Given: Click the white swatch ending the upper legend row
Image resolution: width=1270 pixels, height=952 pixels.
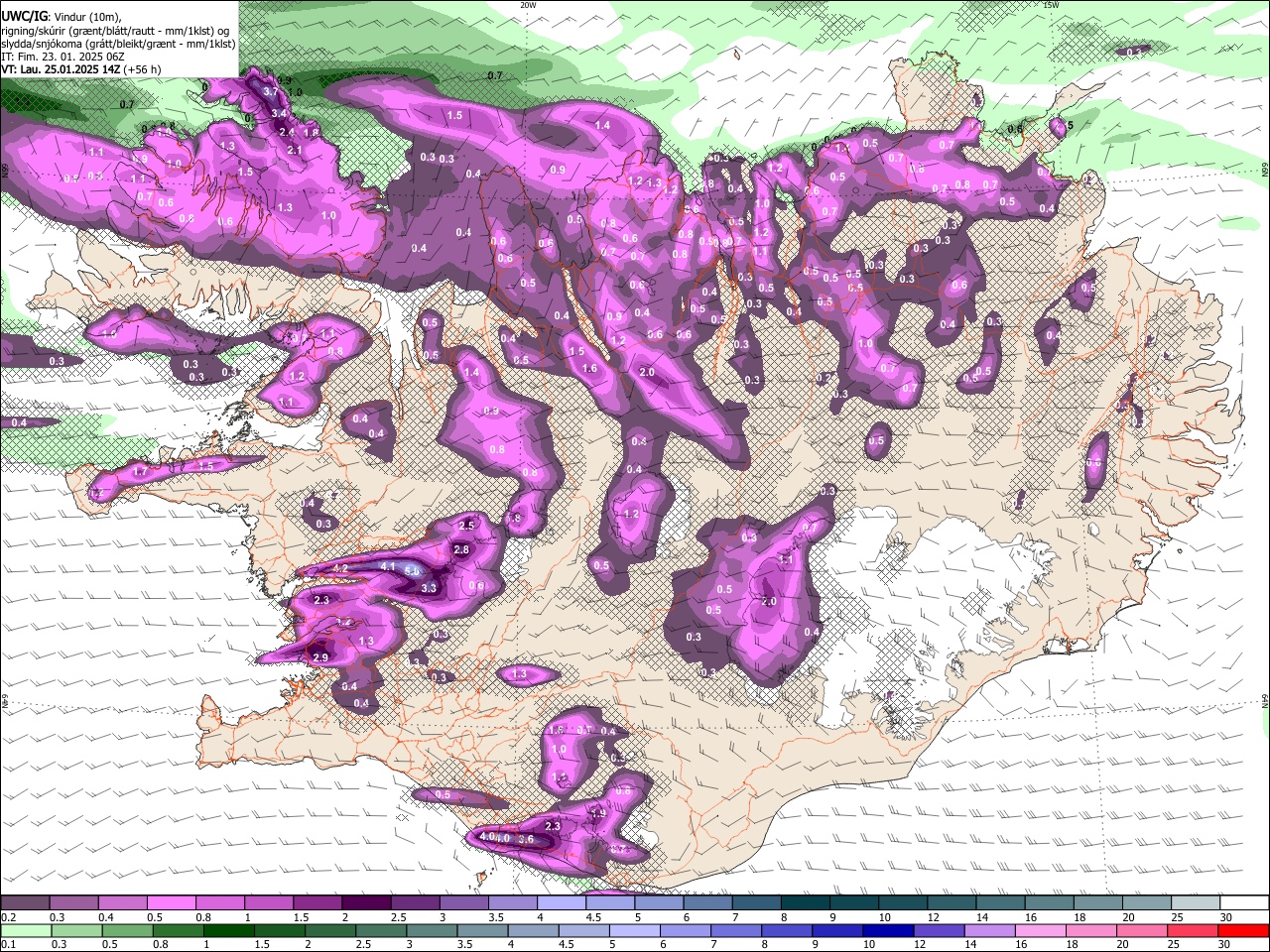Looking at the screenshot, I should click(1244, 903).
